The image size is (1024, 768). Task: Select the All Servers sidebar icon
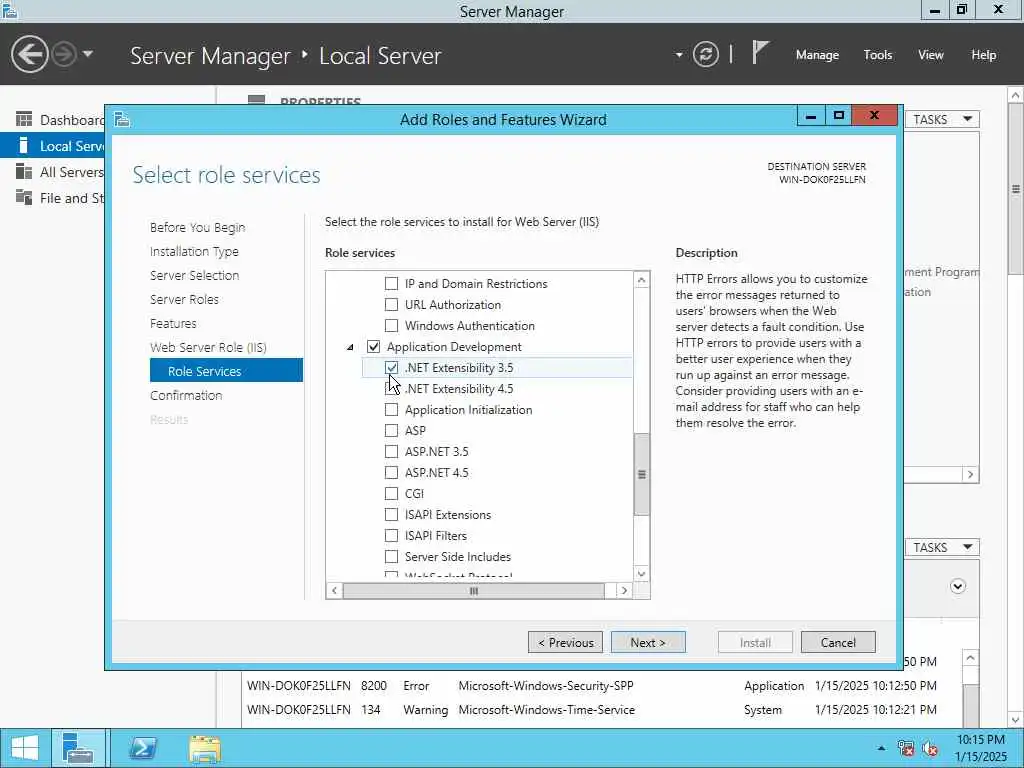(24, 172)
